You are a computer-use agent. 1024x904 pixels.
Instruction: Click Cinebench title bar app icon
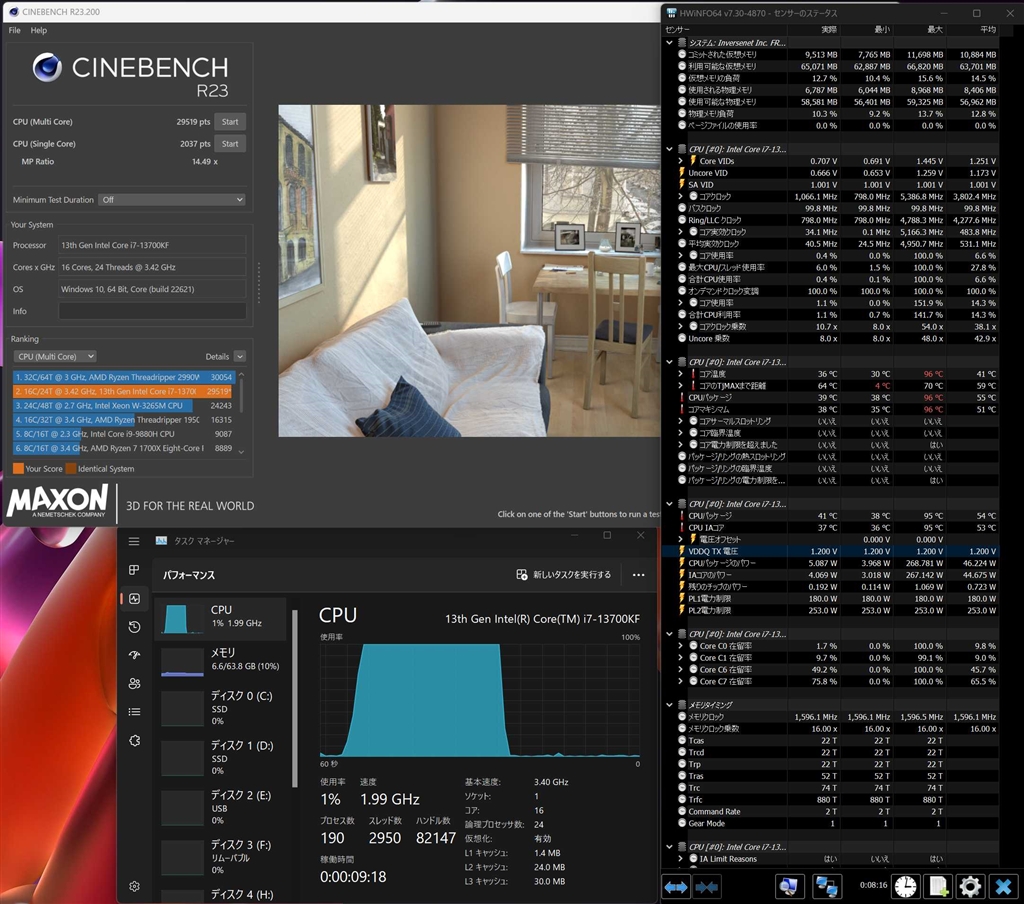tap(13, 12)
